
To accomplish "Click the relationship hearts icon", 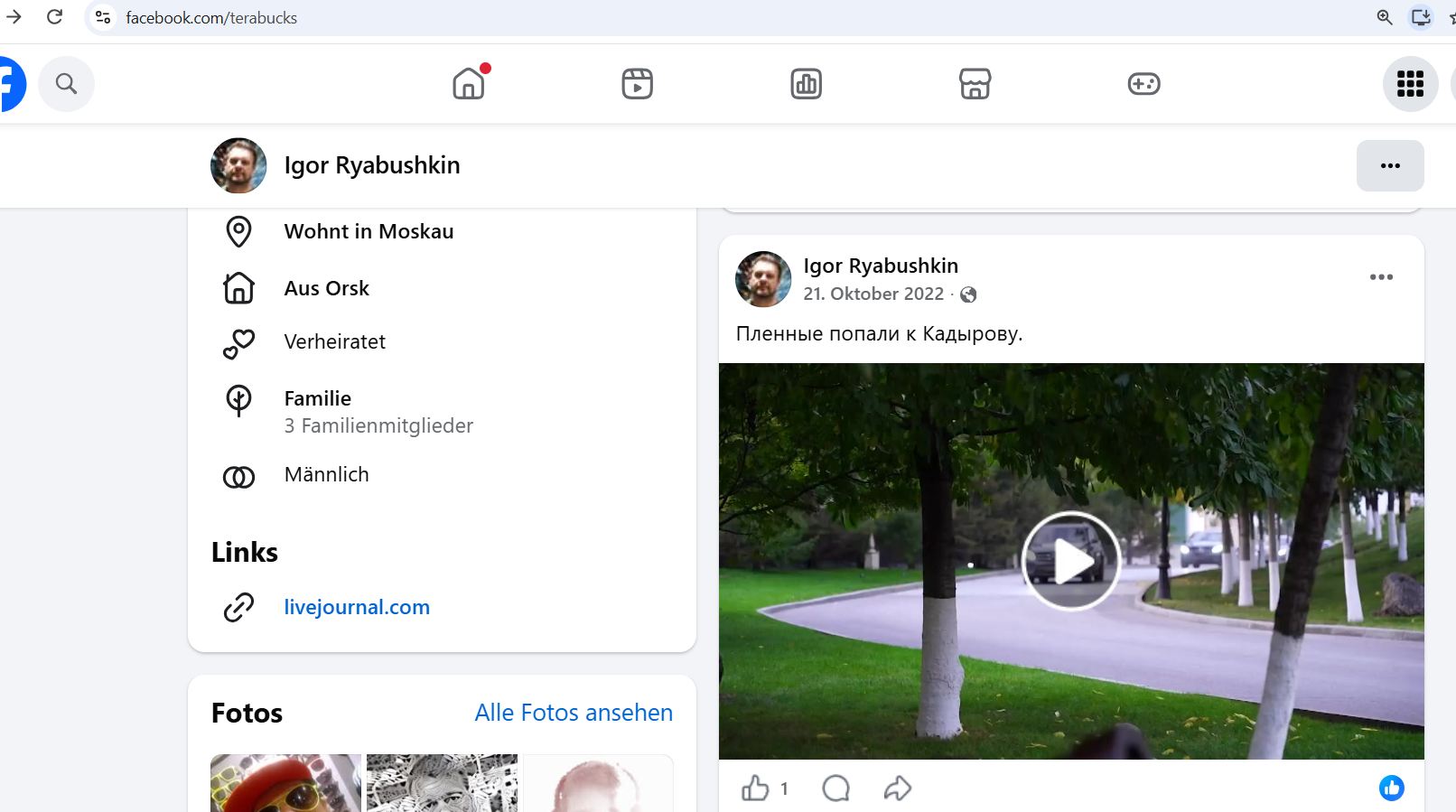I will [x=238, y=343].
